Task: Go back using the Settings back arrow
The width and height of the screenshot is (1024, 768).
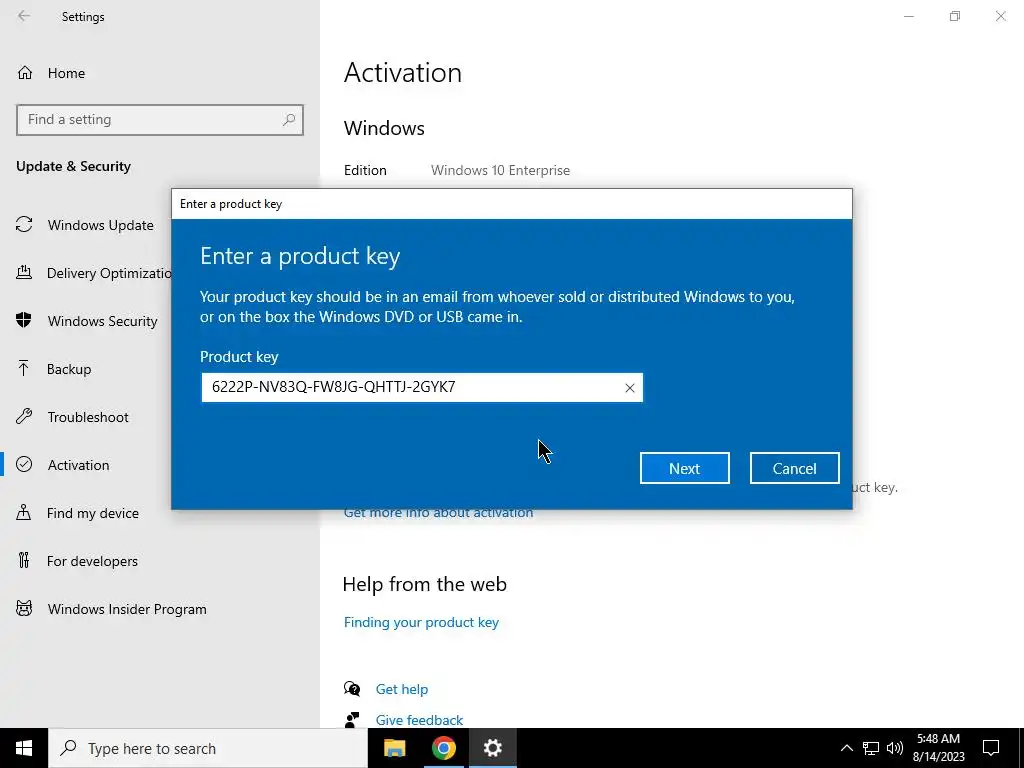Action: coord(24,16)
